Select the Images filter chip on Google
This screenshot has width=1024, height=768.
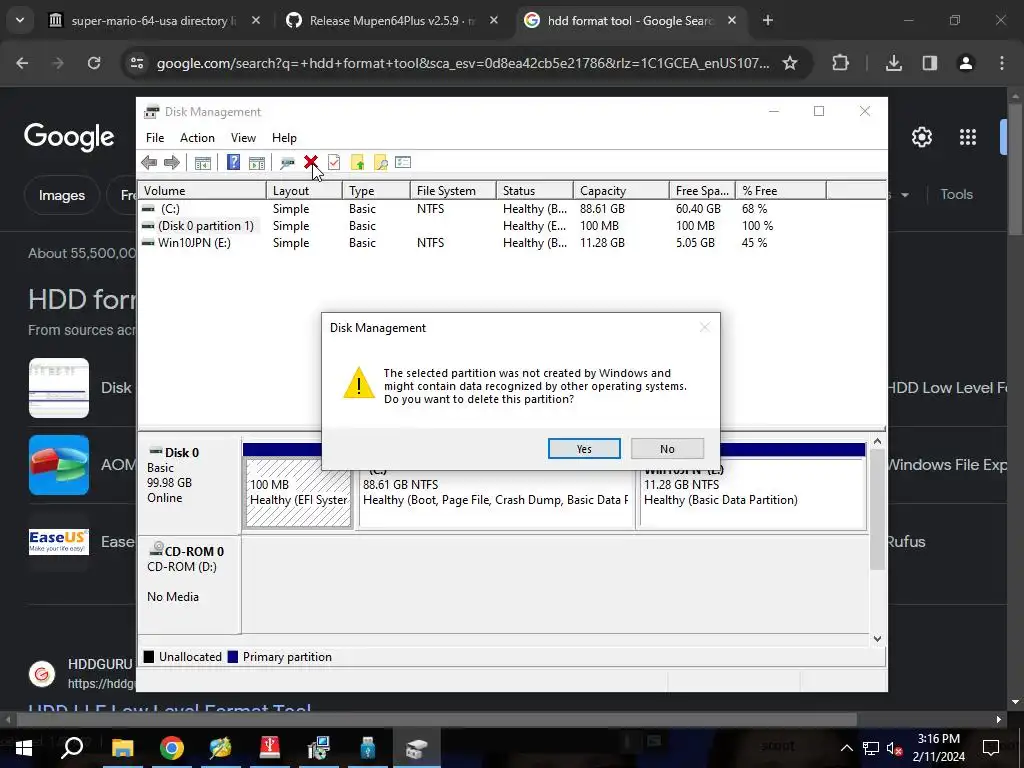(x=61, y=195)
